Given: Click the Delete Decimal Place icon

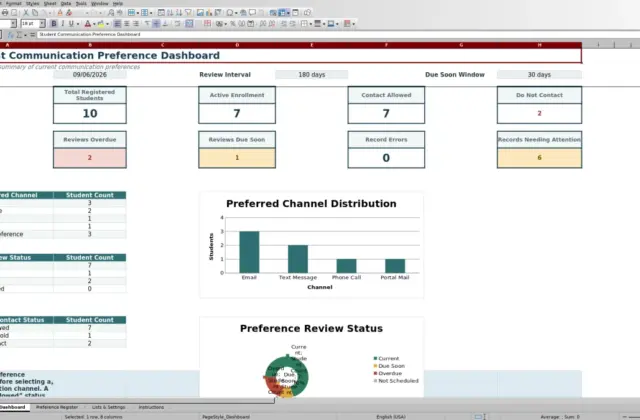Looking at the screenshot, I should [x=272, y=24].
